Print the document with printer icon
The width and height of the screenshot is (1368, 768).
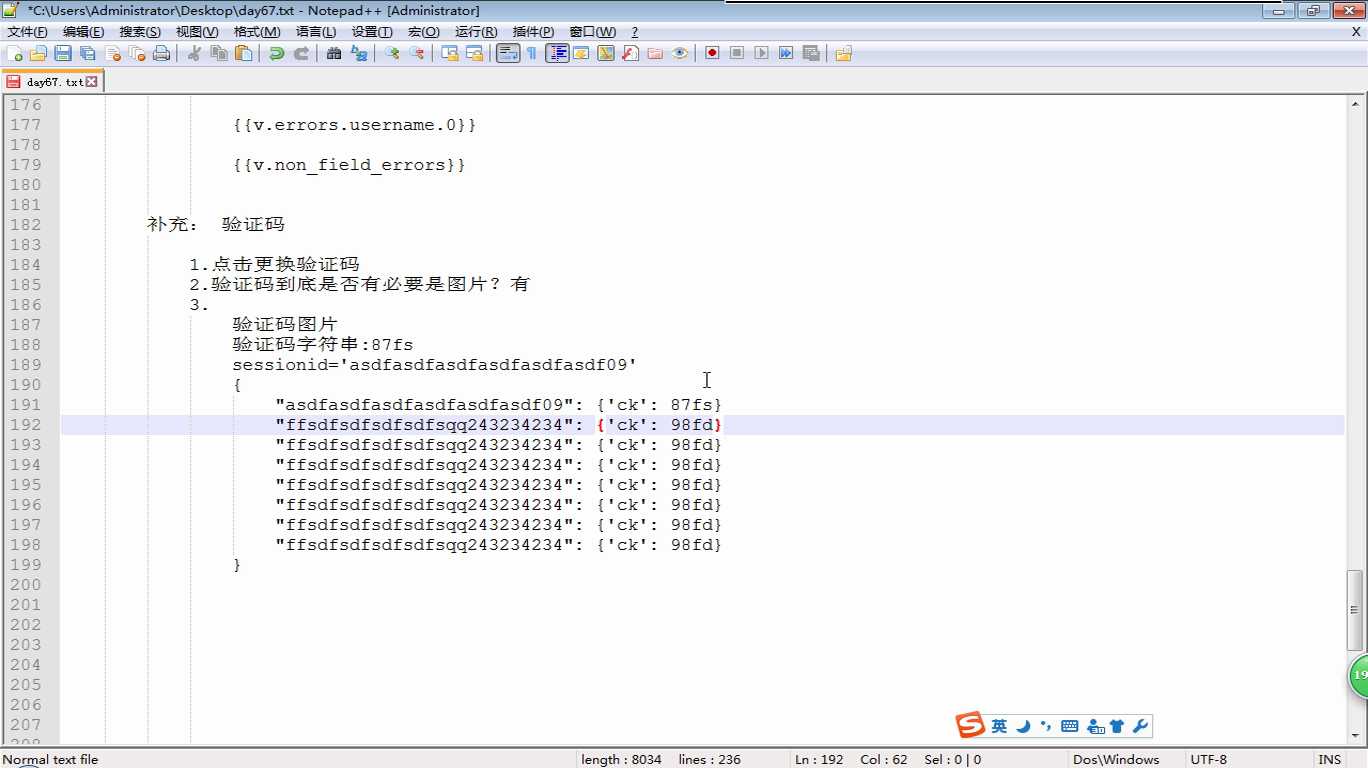click(x=161, y=54)
